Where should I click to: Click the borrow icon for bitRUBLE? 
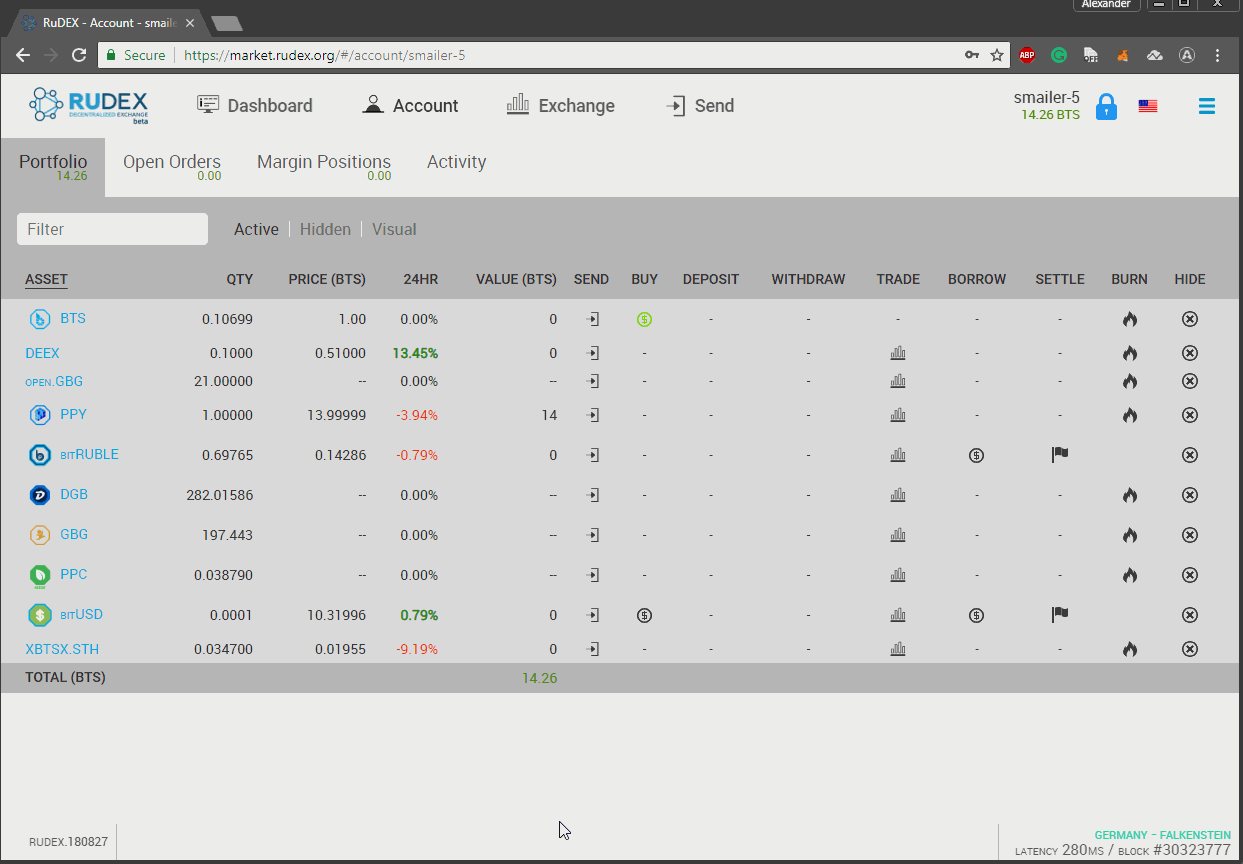pos(976,455)
